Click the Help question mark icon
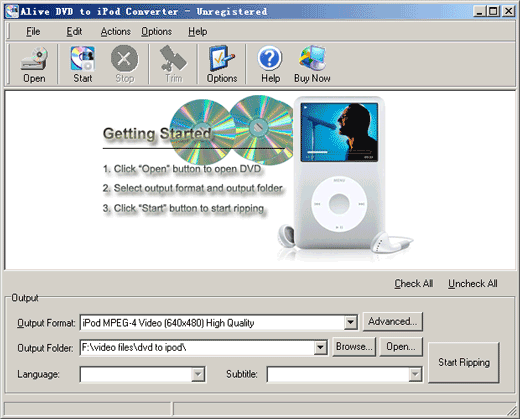520x419 pixels. 270,59
